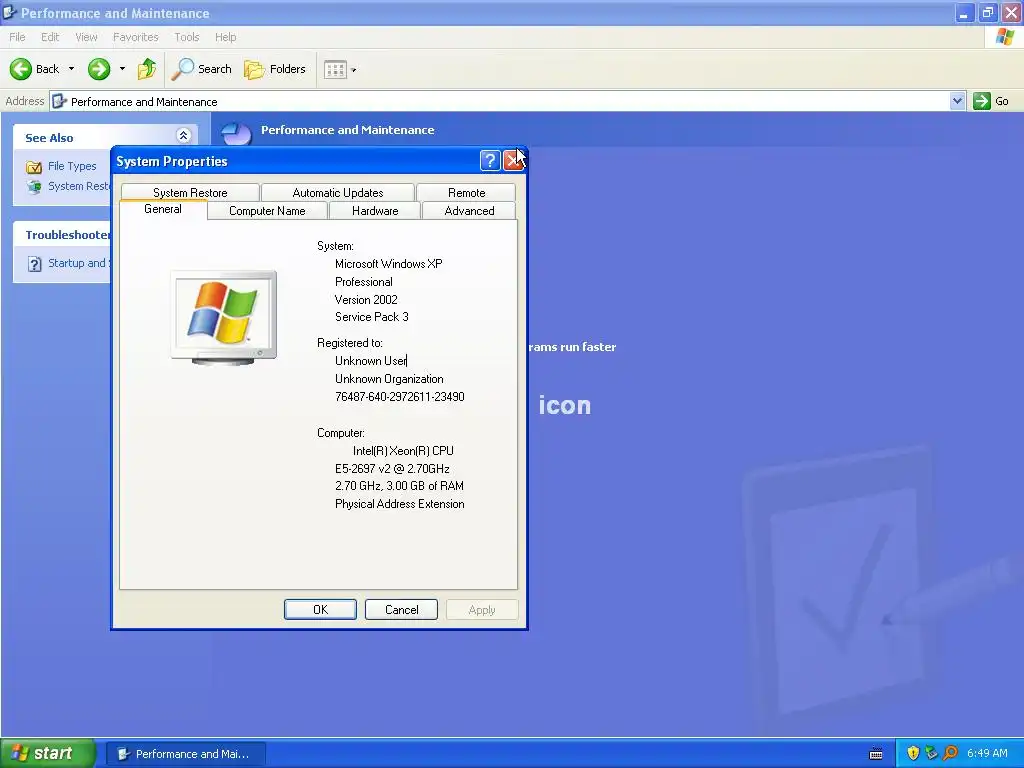The width and height of the screenshot is (1024, 768).
Task: Open the Back history dropdown arrow
Action: coord(71,69)
